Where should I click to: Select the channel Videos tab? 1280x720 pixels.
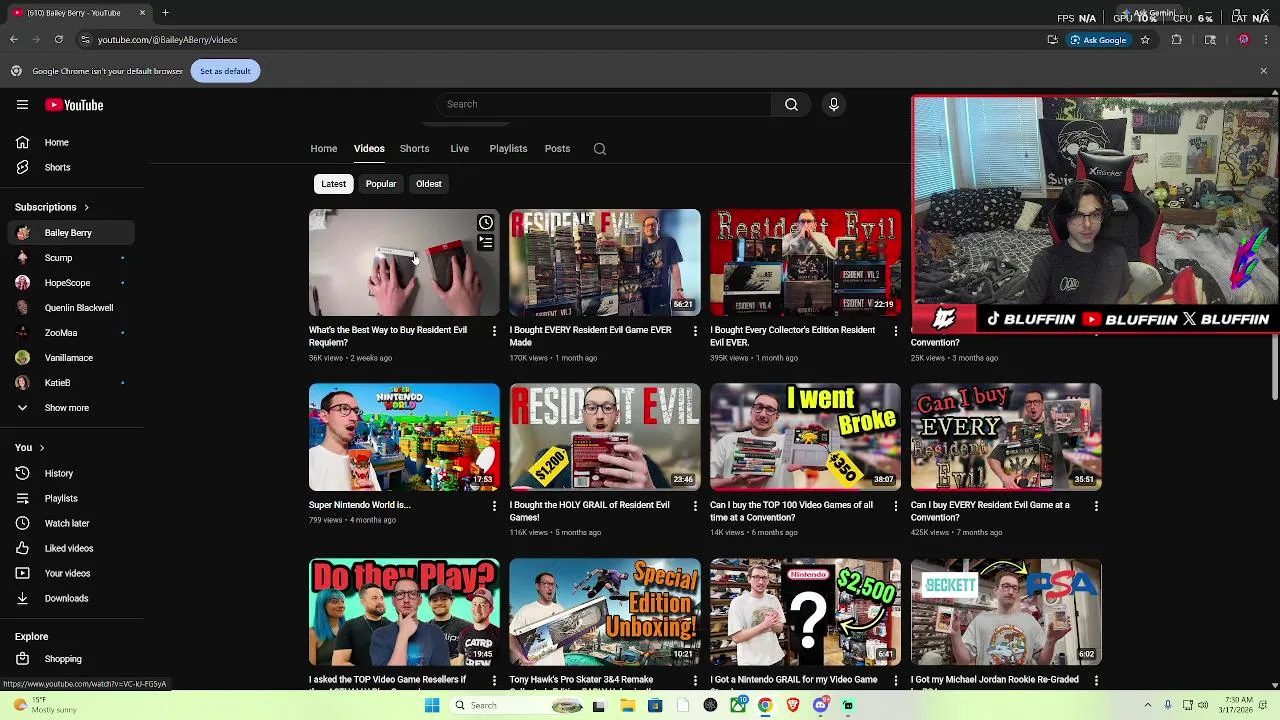click(369, 149)
